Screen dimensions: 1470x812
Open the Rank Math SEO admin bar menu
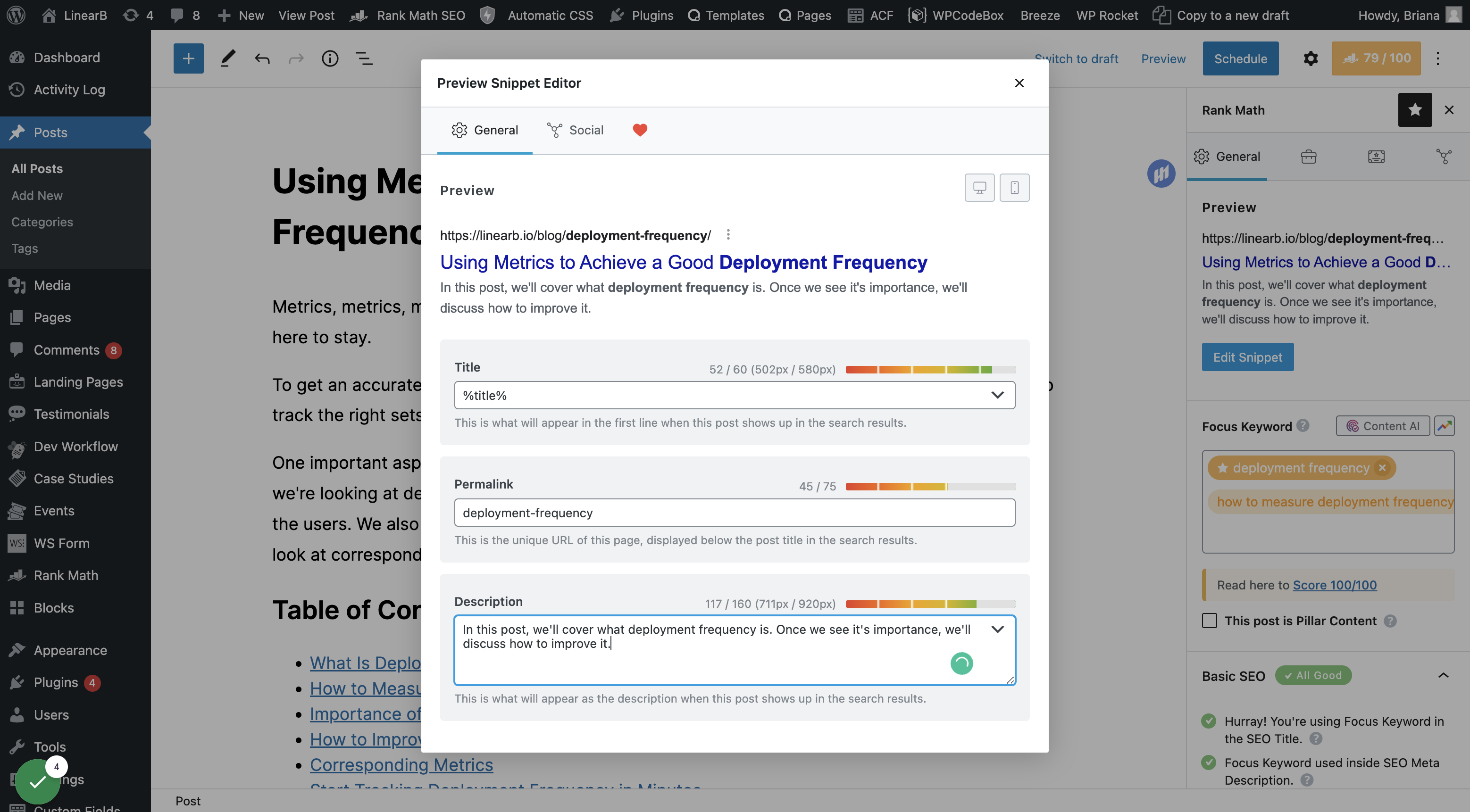[408, 15]
